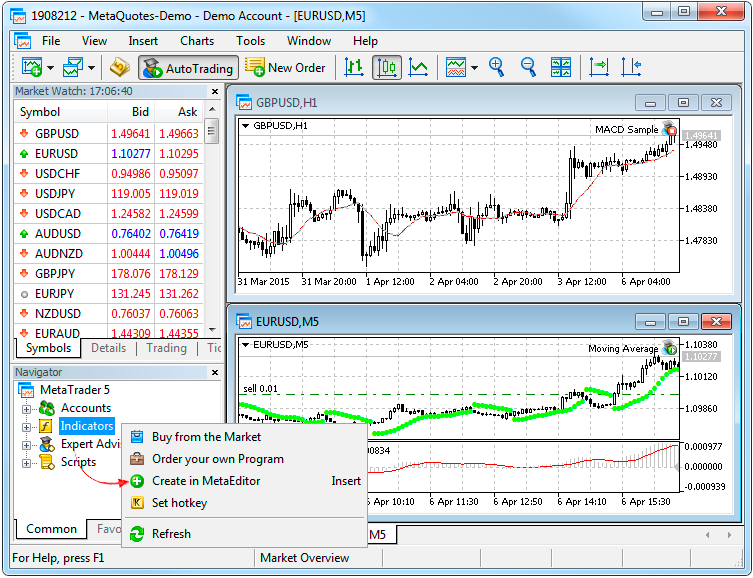The image size is (753, 578).
Task: Click the Zoom In magnifier icon
Action: (x=497, y=67)
